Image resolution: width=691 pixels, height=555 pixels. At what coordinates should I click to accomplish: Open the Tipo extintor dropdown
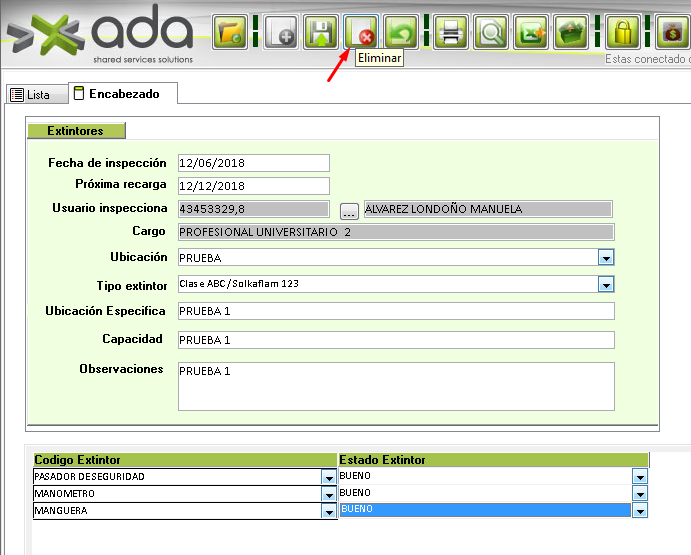tap(605, 285)
